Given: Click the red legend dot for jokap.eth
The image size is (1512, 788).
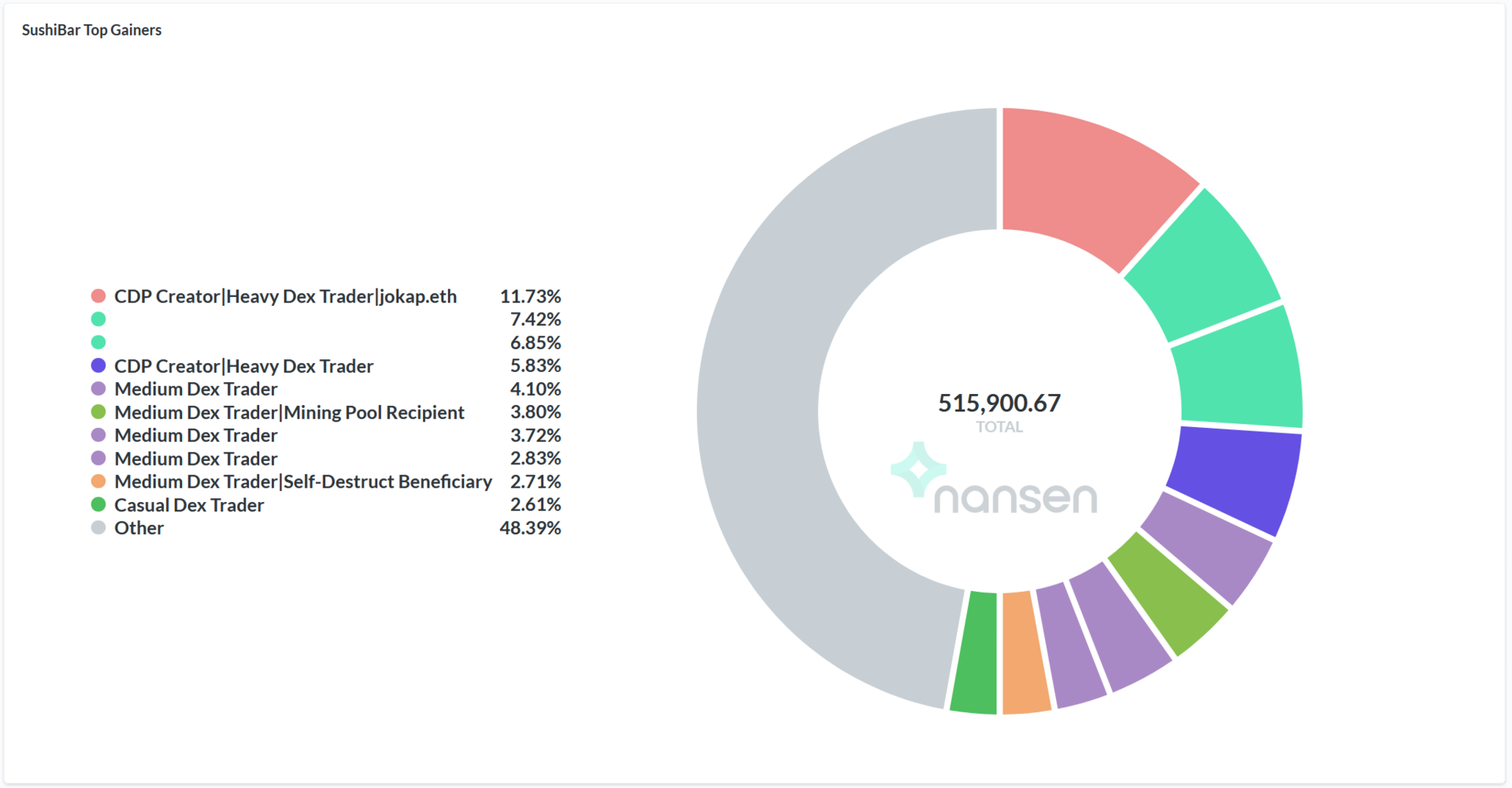Looking at the screenshot, I should point(98,296).
